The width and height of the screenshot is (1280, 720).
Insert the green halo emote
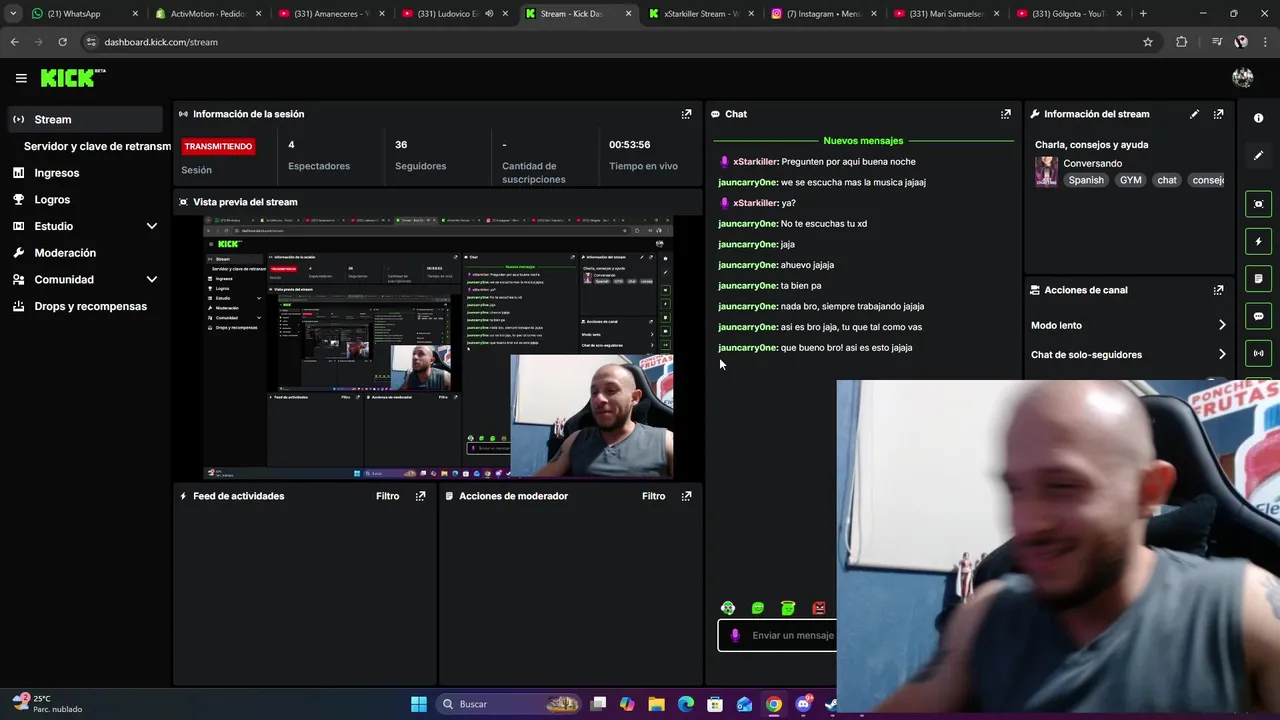(788, 608)
